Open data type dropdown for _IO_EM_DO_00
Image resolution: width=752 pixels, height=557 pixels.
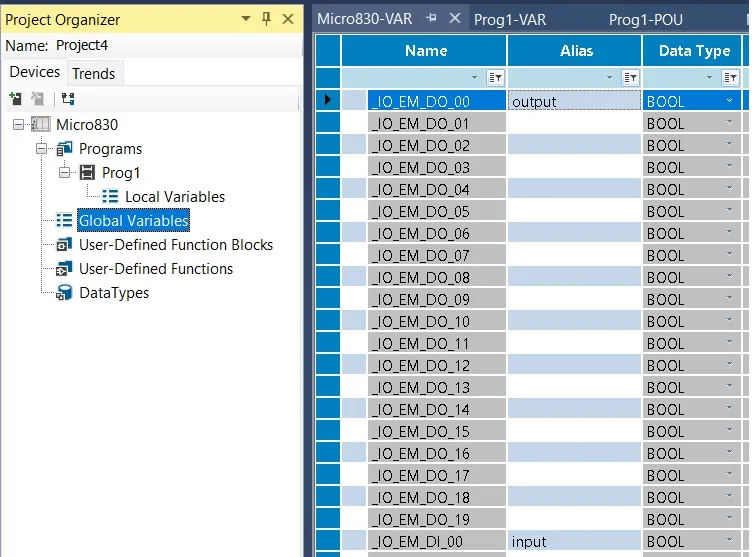click(x=729, y=101)
